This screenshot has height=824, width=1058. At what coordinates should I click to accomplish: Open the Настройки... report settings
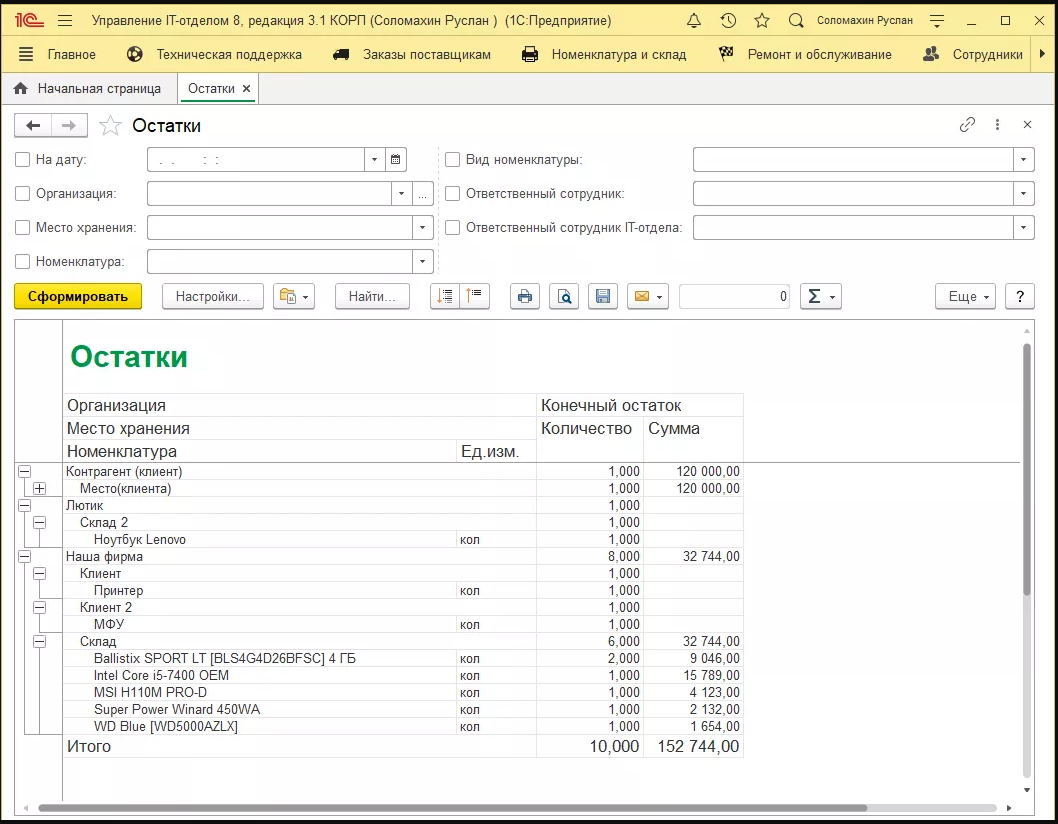click(x=212, y=296)
